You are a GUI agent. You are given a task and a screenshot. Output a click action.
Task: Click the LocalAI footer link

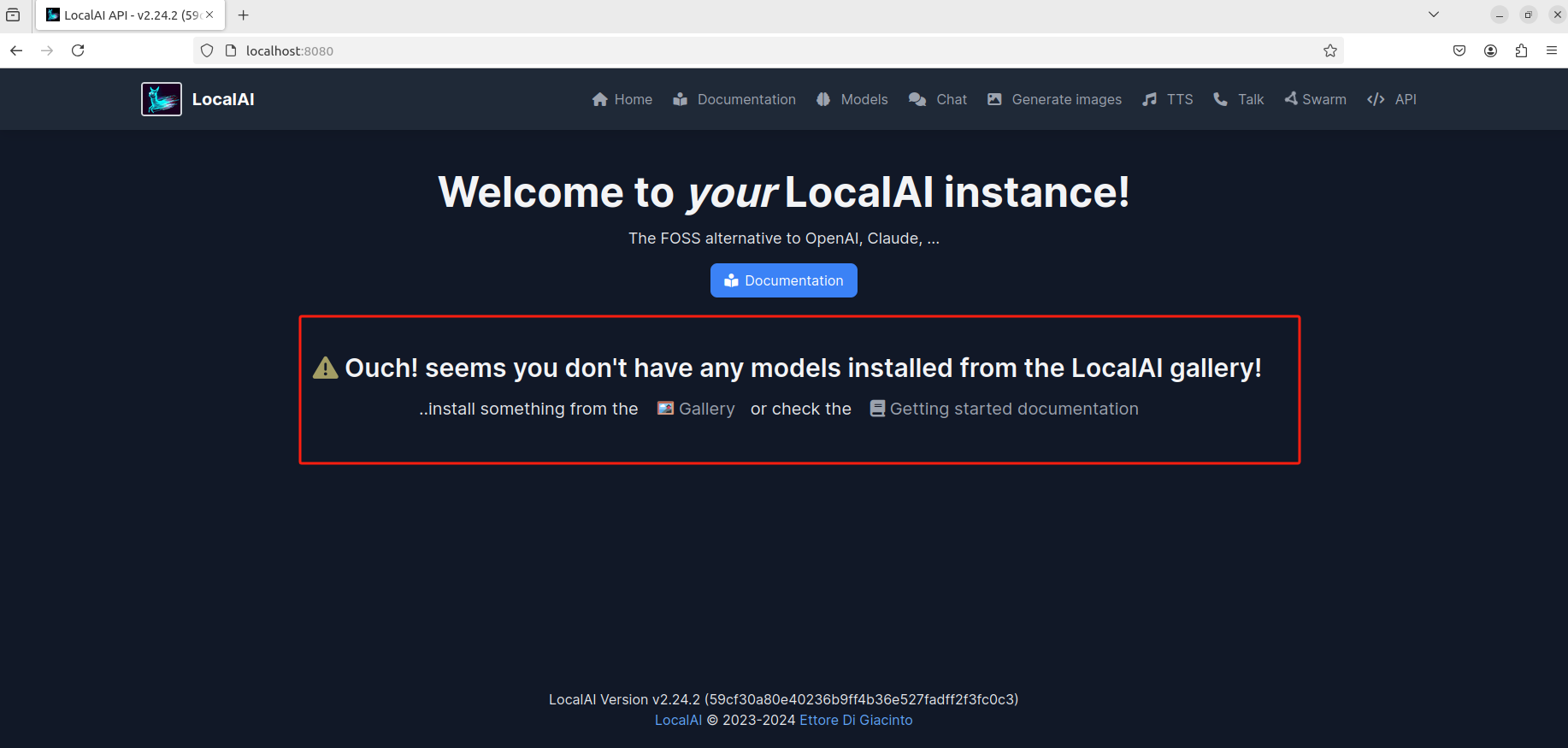678,720
